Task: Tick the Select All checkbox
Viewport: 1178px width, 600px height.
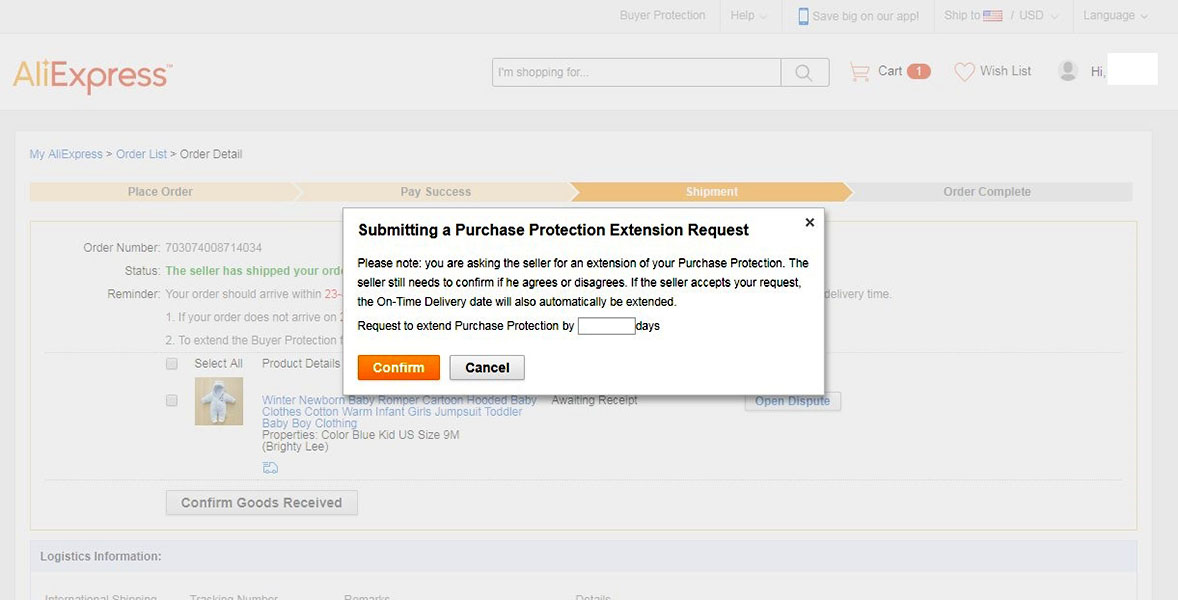Action: point(172,363)
